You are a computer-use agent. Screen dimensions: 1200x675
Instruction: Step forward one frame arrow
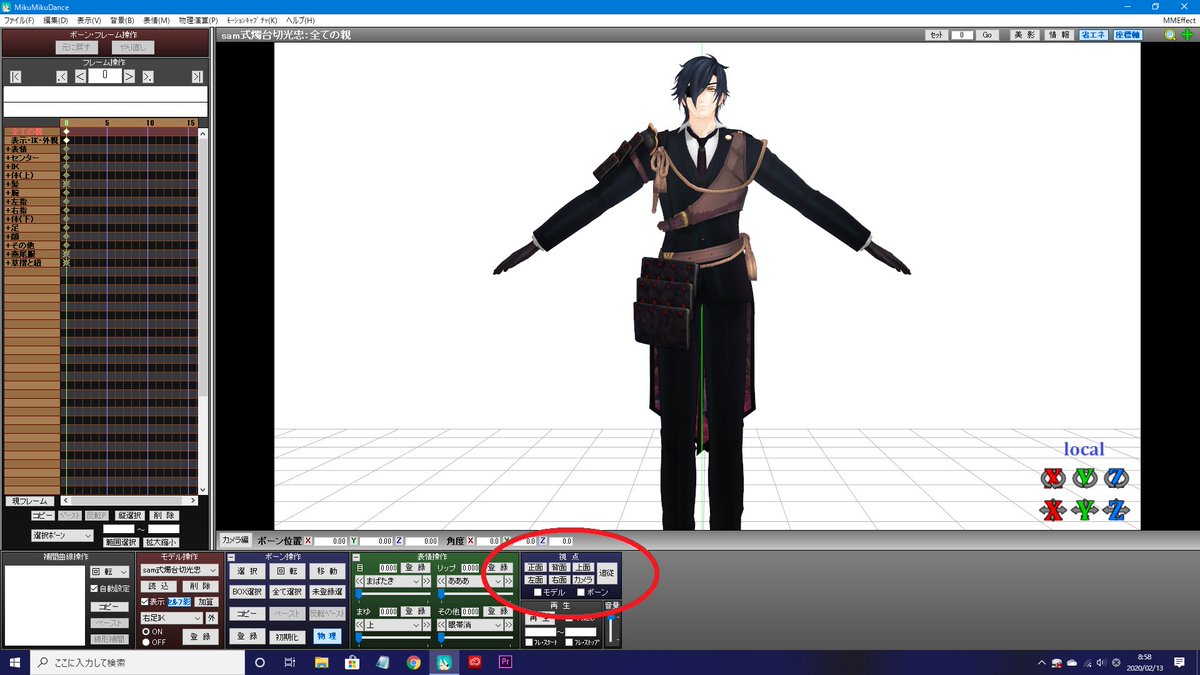point(129,76)
